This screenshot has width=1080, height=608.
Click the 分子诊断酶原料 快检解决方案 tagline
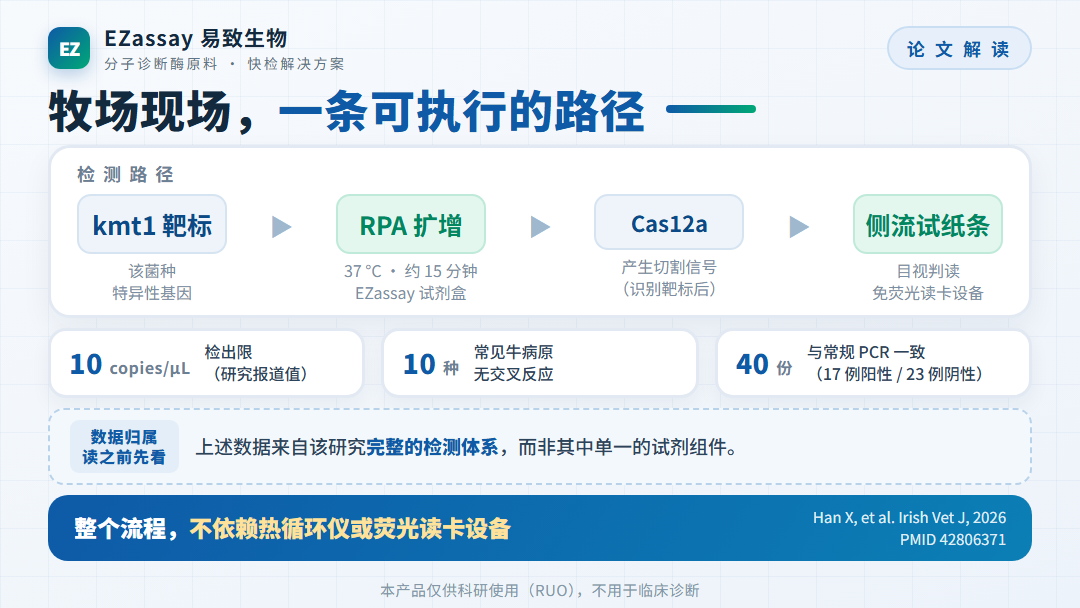coord(225,64)
